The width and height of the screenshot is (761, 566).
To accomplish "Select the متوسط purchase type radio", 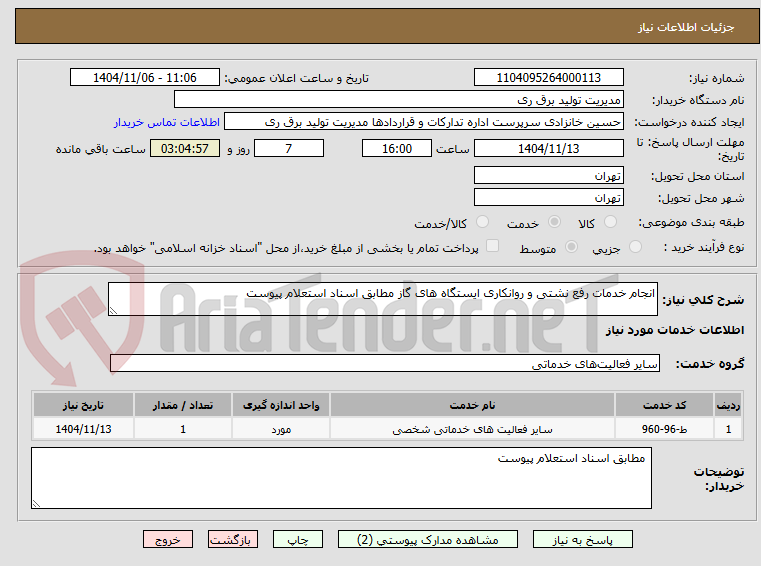I will pos(571,247).
